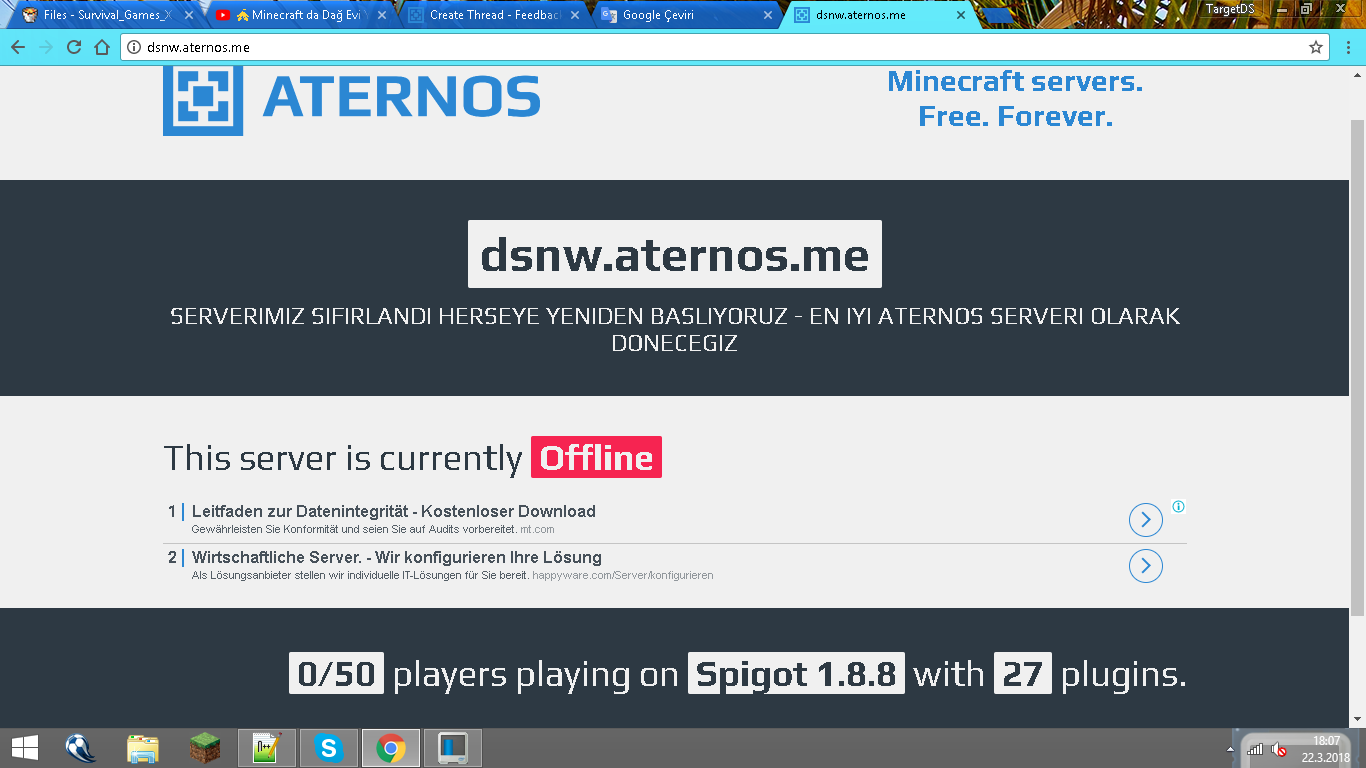Open the browser home page

pyautogui.click(x=102, y=47)
